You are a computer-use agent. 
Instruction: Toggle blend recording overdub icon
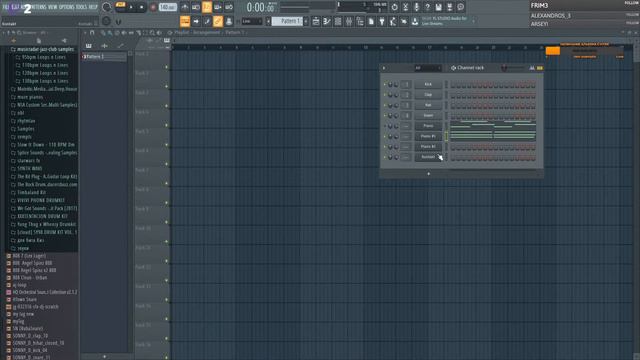coord(218,7)
